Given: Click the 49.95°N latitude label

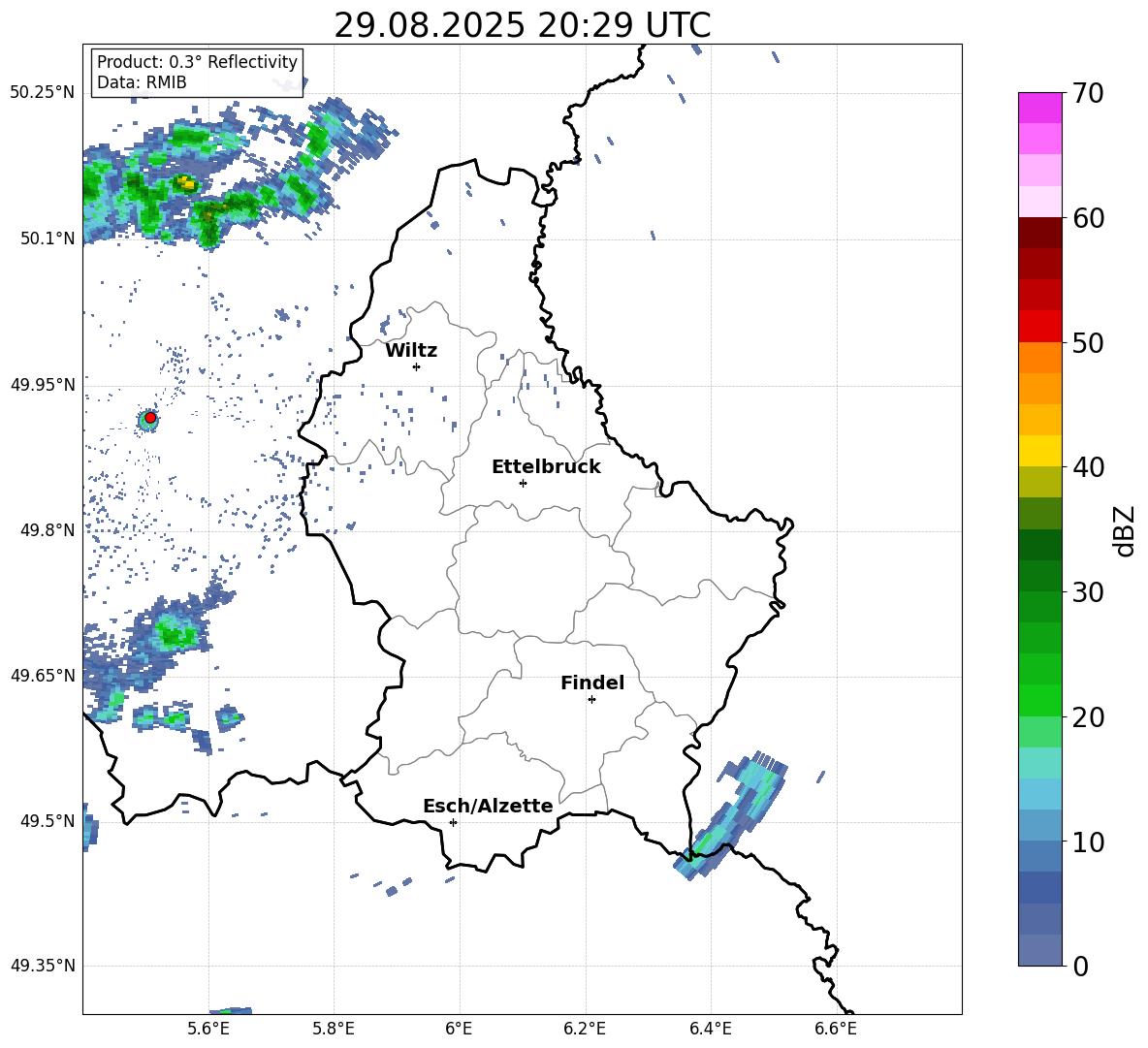Looking at the screenshot, I should tap(43, 385).
